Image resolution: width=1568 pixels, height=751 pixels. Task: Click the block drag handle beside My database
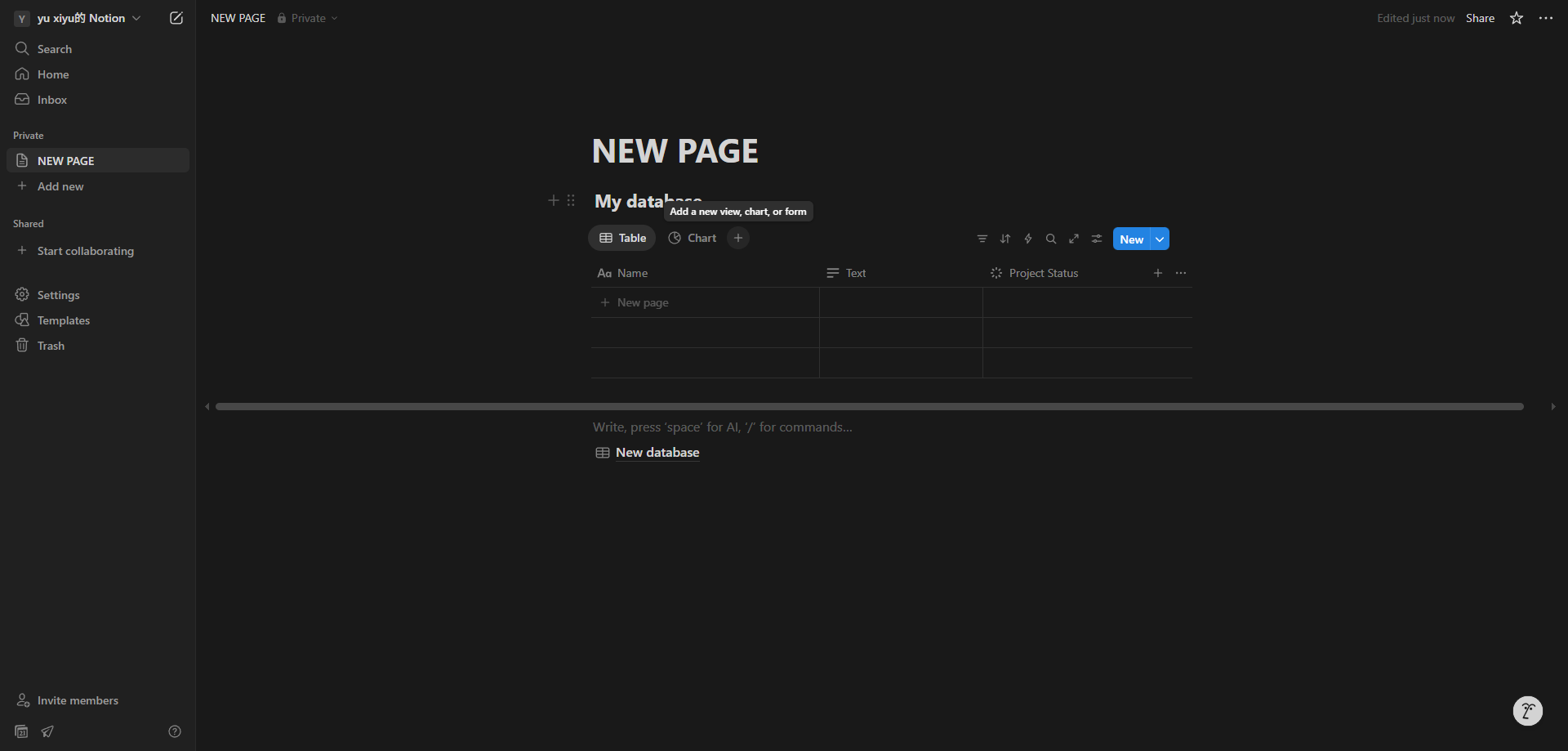pyautogui.click(x=571, y=200)
